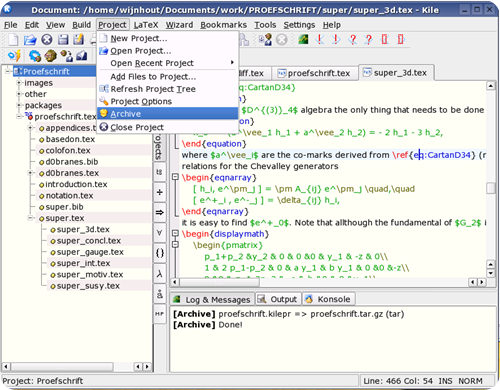500x390 pixels.
Task: Go to previous LaTeX error icon
Action: [x=320, y=40]
